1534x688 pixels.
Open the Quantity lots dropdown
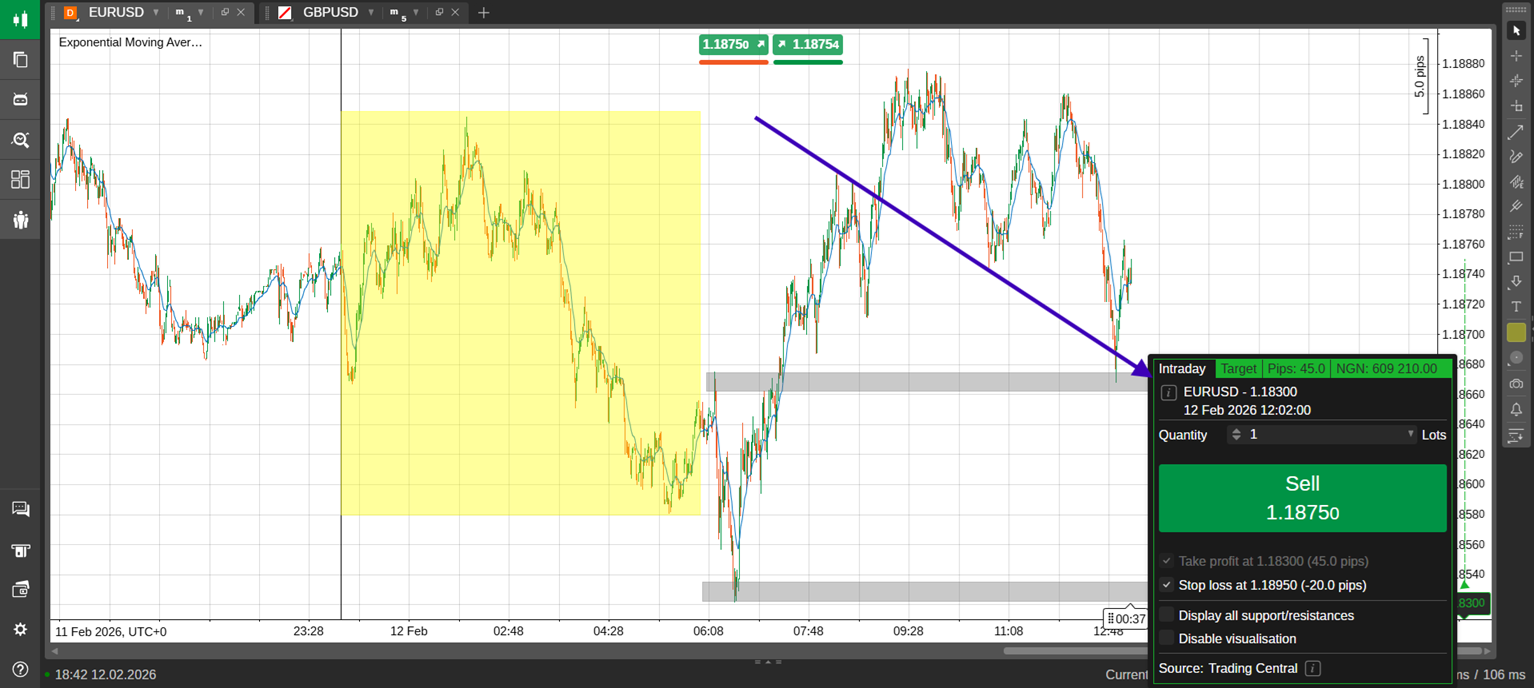pos(1411,434)
